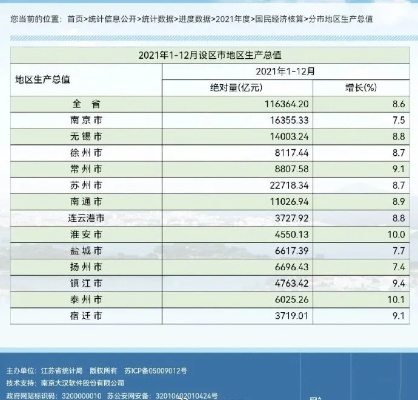Click 南京大汉软件股份有限公司 footer text
Viewport: 418px width, 400px height.
pos(83,383)
